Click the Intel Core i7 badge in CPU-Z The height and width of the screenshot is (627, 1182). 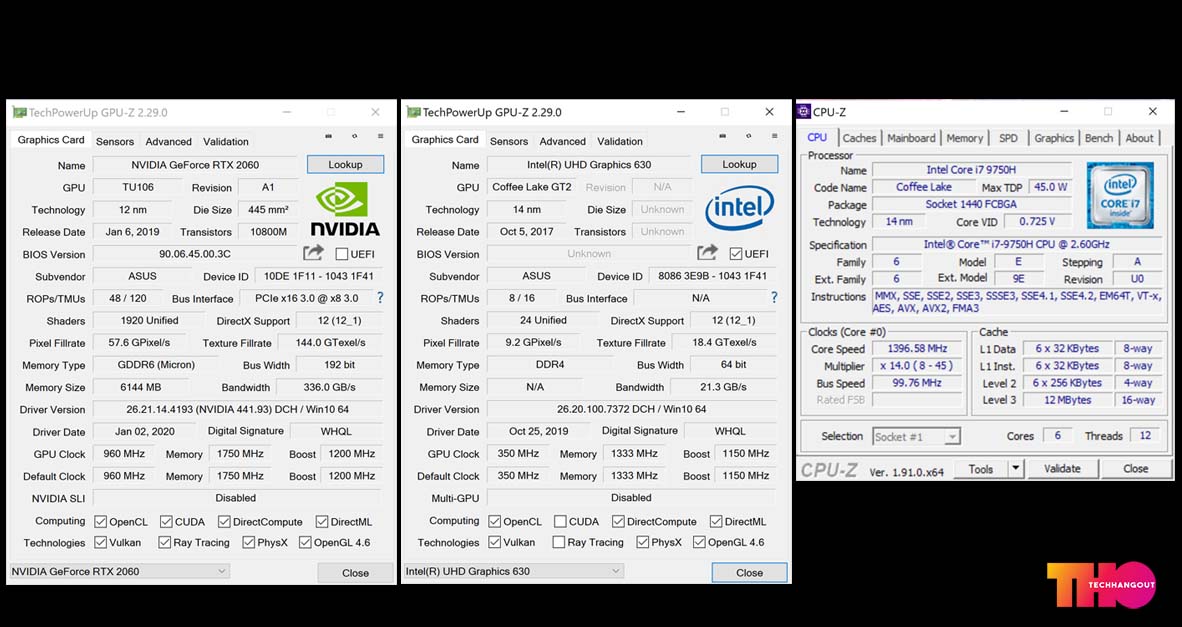coord(1119,194)
